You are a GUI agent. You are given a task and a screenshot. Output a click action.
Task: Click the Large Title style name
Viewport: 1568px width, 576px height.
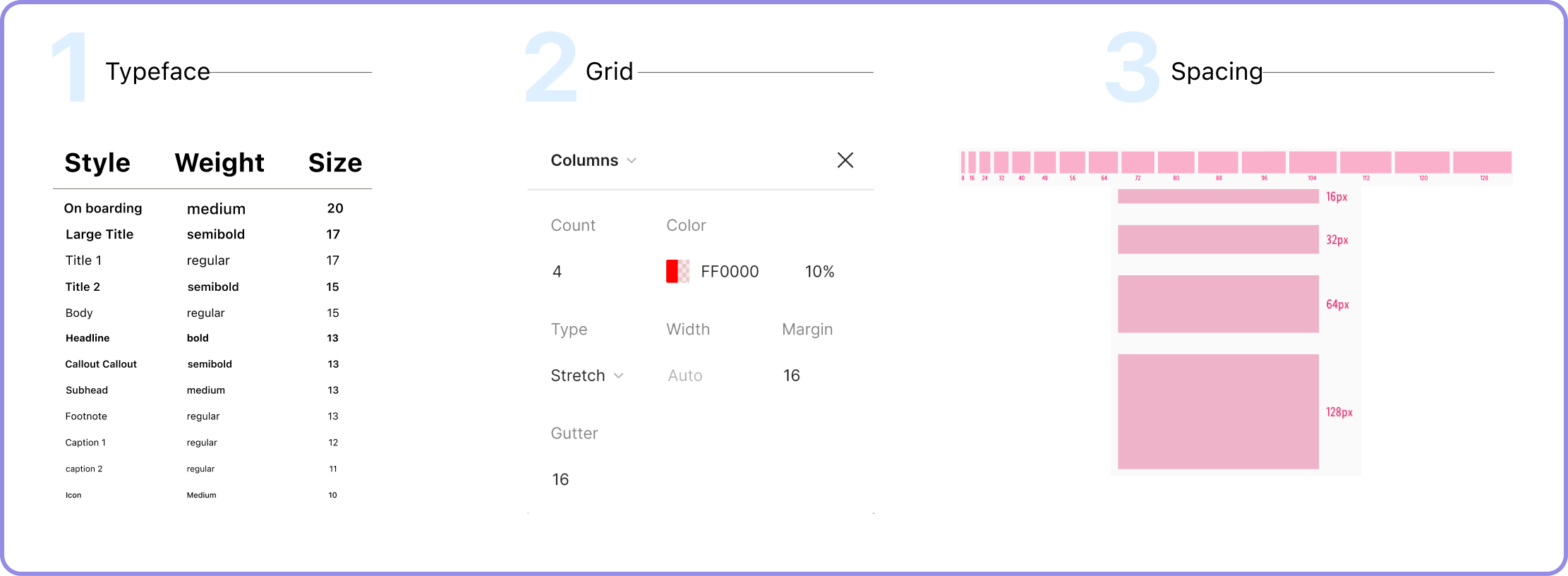99,234
